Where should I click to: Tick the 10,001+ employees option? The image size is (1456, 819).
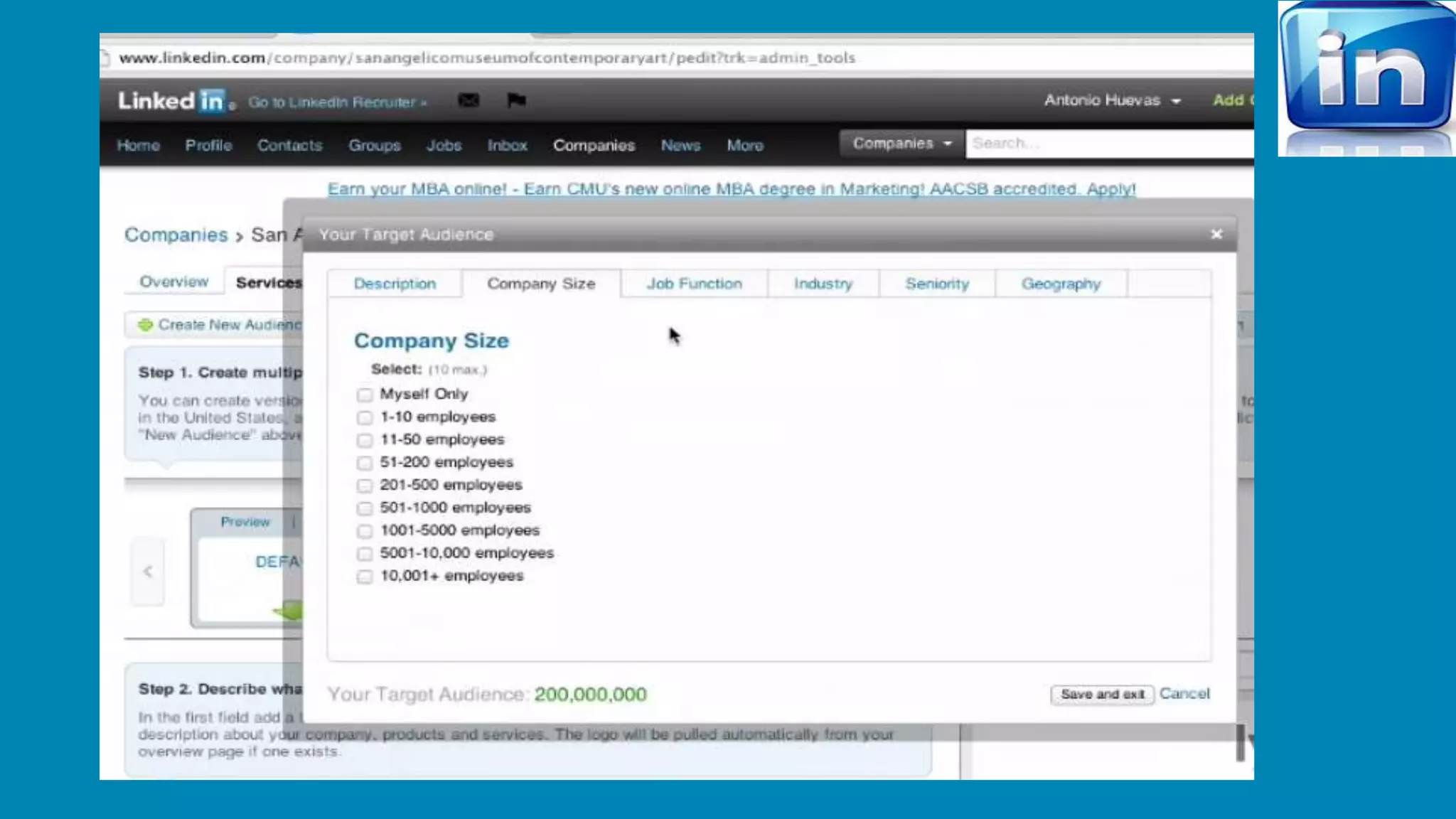(x=365, y=577)
